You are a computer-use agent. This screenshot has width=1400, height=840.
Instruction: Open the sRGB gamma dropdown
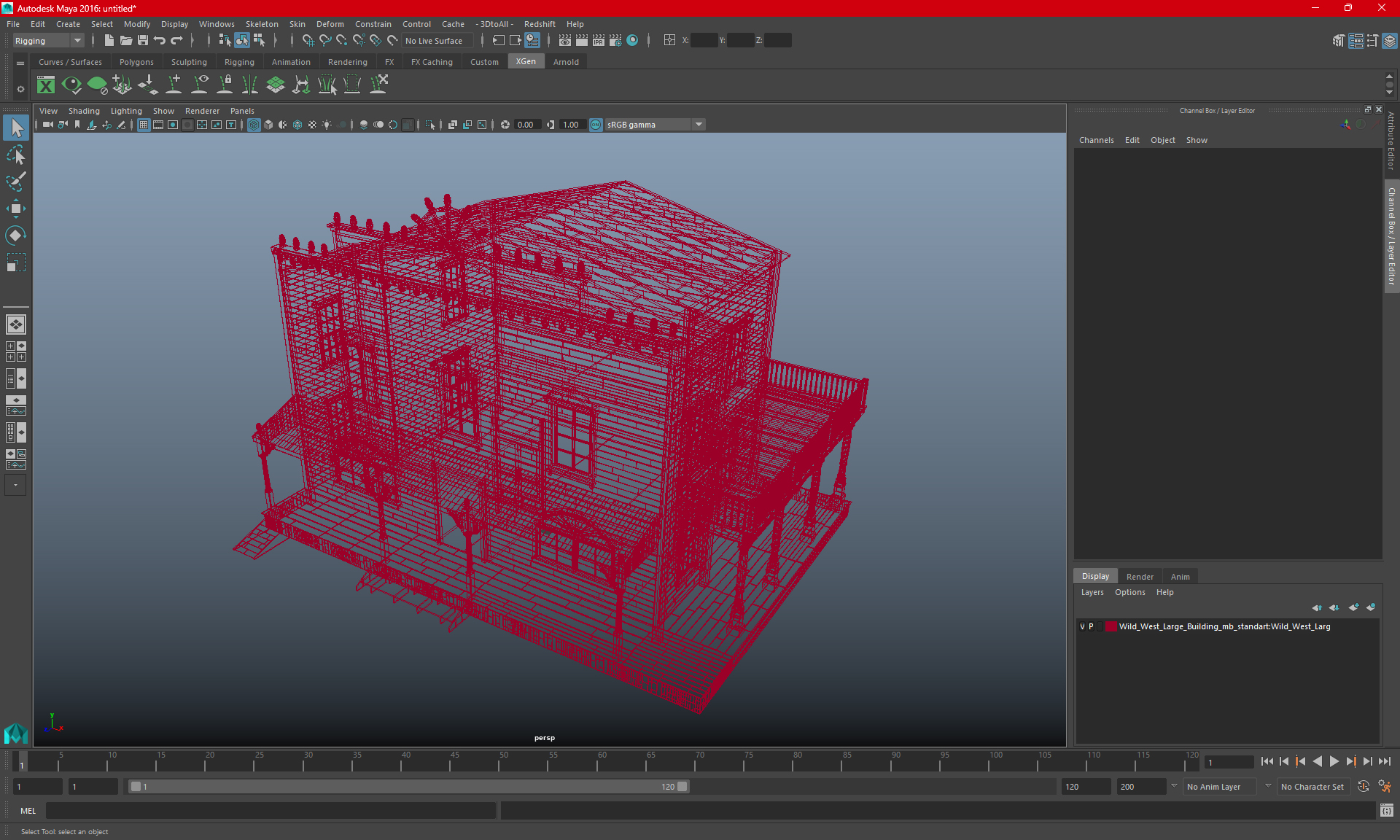(655, 125)
